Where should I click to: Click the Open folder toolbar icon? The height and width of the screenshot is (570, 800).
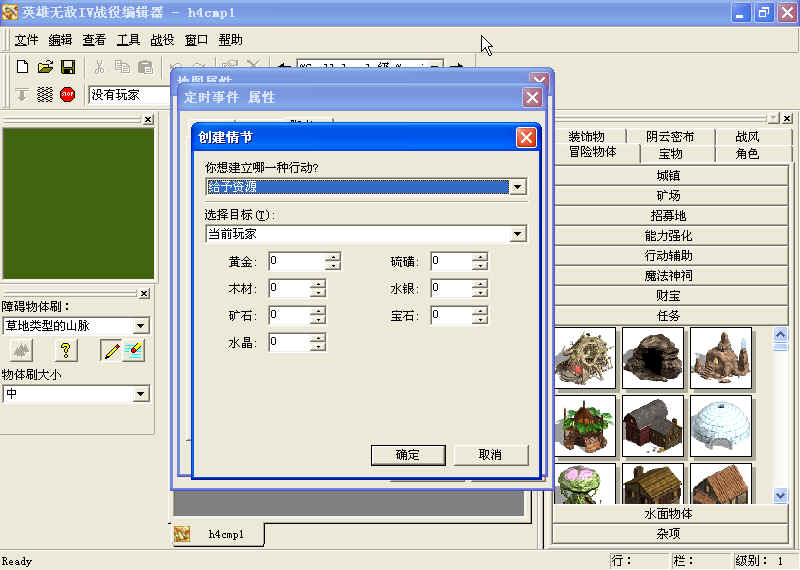click(x=45, y=67)
